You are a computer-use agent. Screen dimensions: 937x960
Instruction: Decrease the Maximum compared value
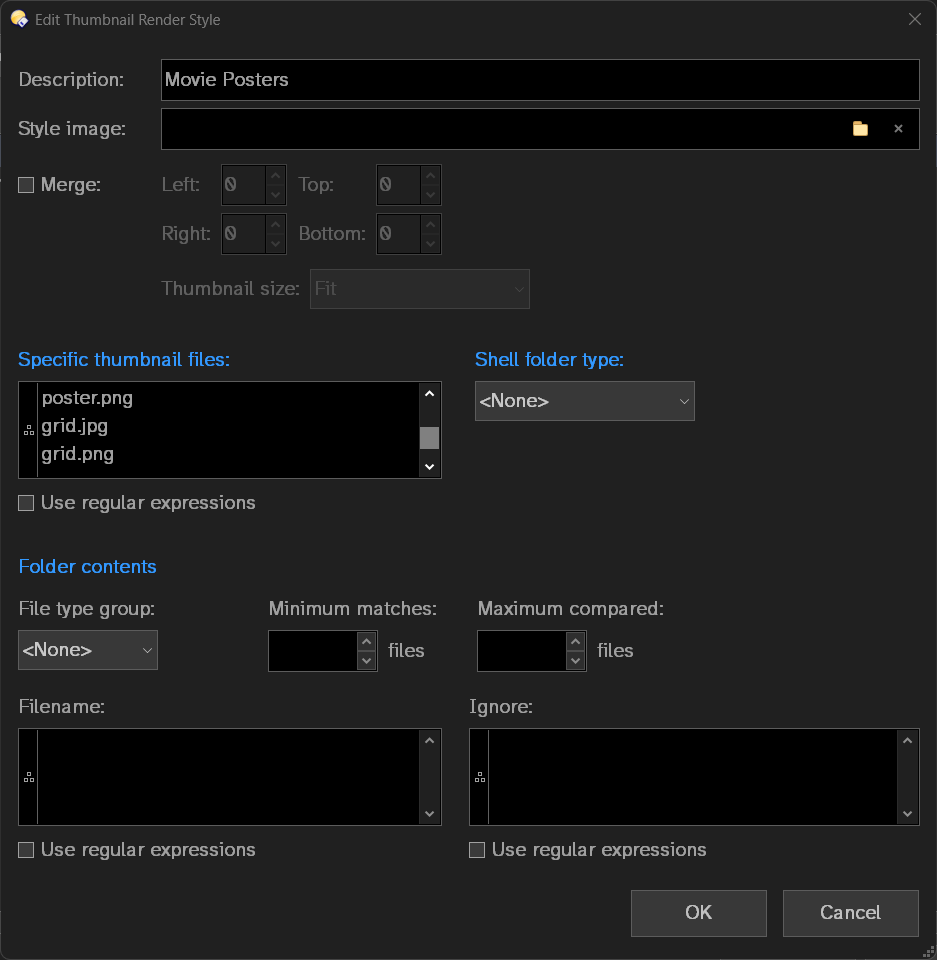tap(576, 660)
